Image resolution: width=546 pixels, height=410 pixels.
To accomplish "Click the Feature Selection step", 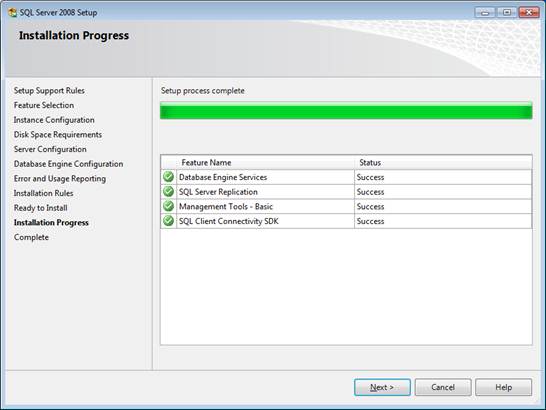I will coord(44,105).
